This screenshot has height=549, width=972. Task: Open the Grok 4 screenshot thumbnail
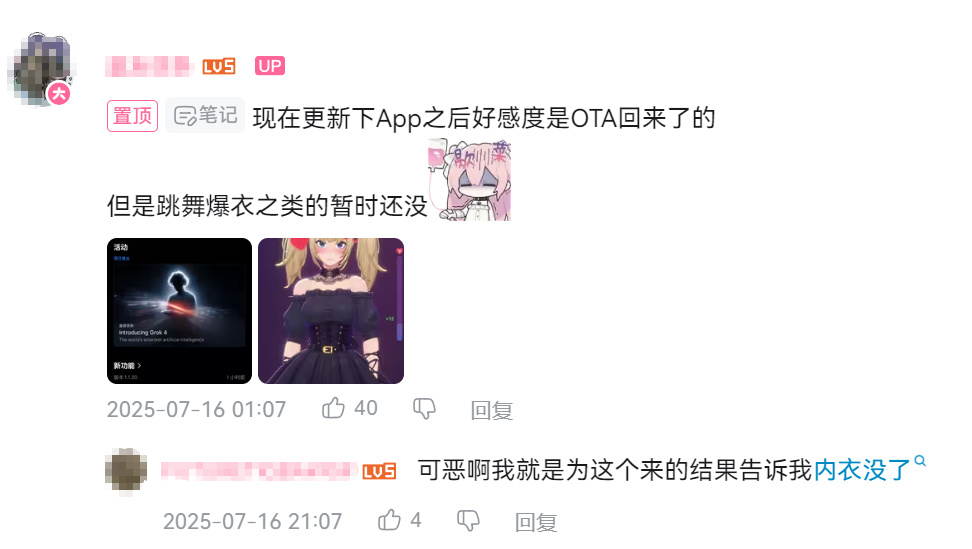click(x=180, y=311)
